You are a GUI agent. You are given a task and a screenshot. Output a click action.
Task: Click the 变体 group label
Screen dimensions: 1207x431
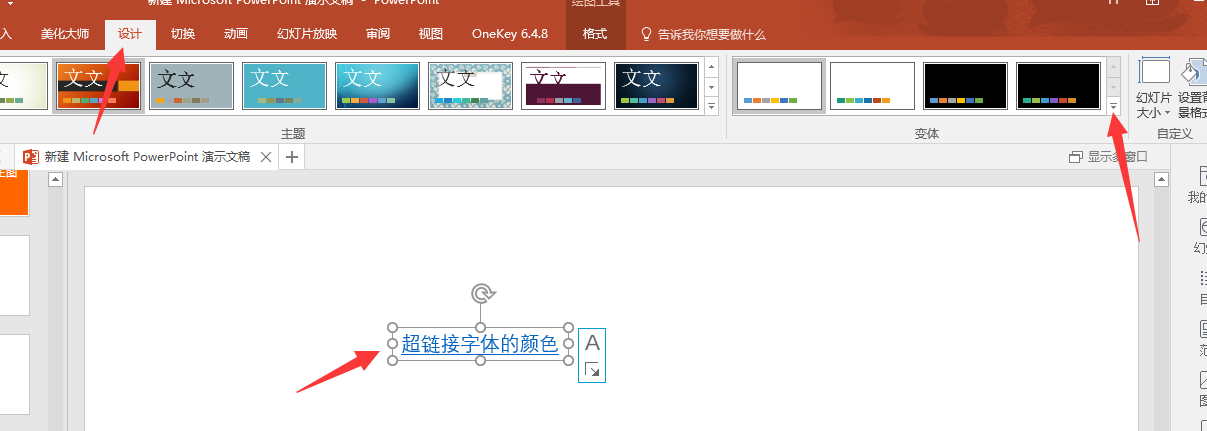point(927,133)
